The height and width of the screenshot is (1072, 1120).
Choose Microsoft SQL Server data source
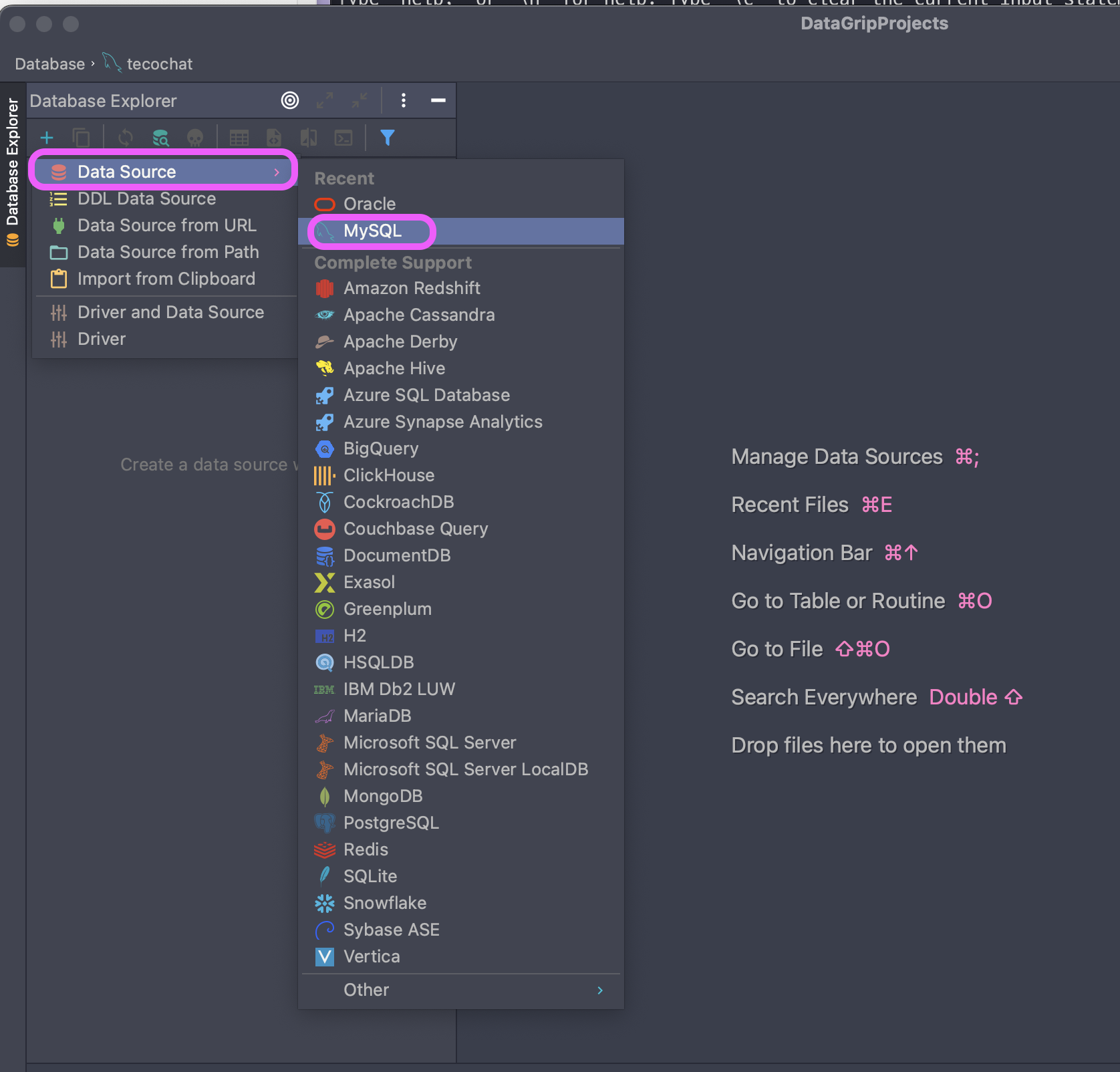pyautogui.click(x=461, y=743)
